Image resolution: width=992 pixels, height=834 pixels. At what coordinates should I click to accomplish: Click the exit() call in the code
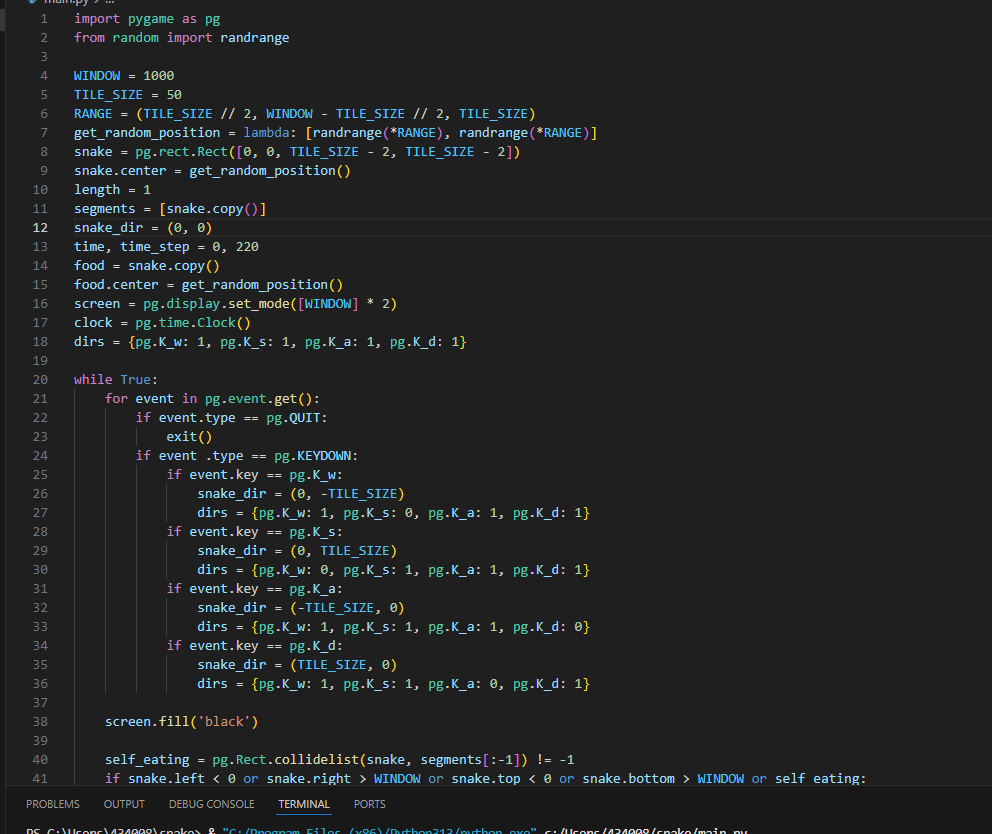(189, 436)
